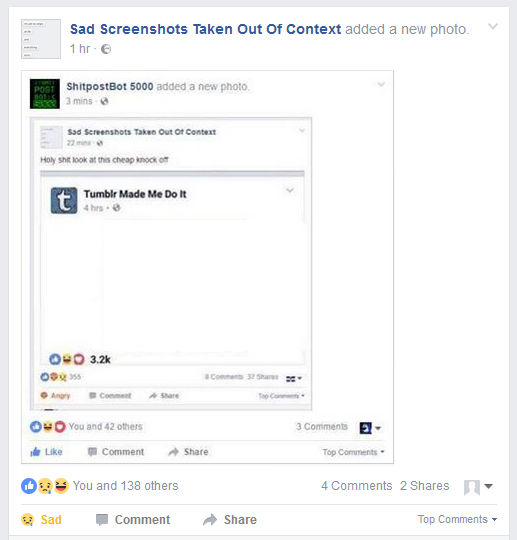Expand the outer post options chevron
The width and height of the screenshot is (517, 540).
pos(493,26)
